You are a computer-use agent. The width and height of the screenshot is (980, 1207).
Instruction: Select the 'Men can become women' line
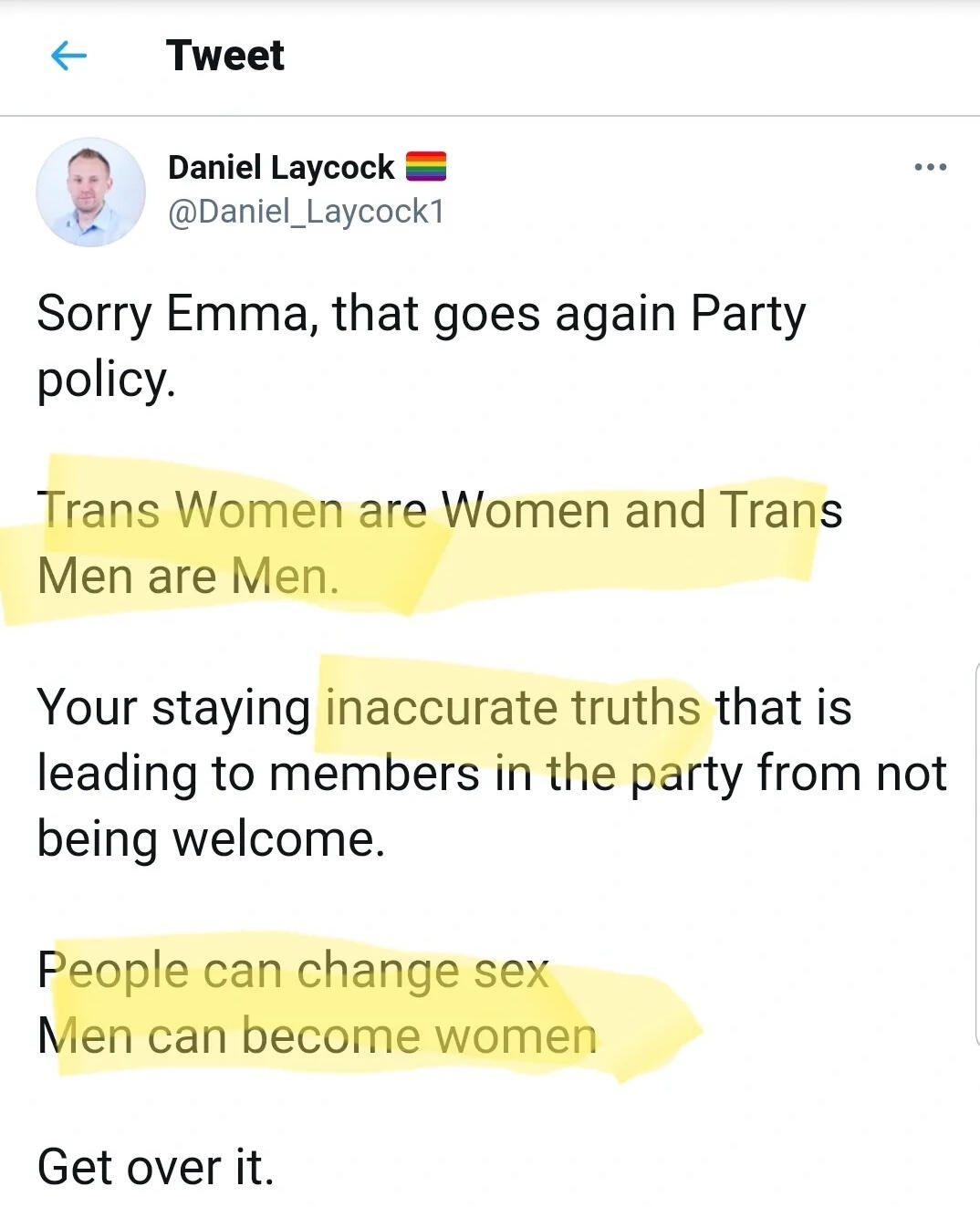[317, 1036]
